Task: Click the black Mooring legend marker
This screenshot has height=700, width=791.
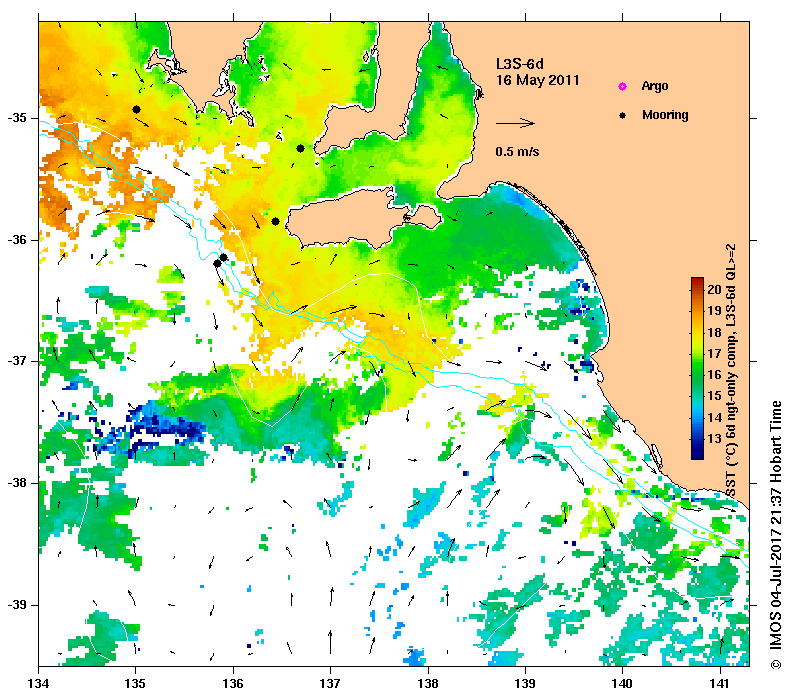Action: click(x=622, y=115)
